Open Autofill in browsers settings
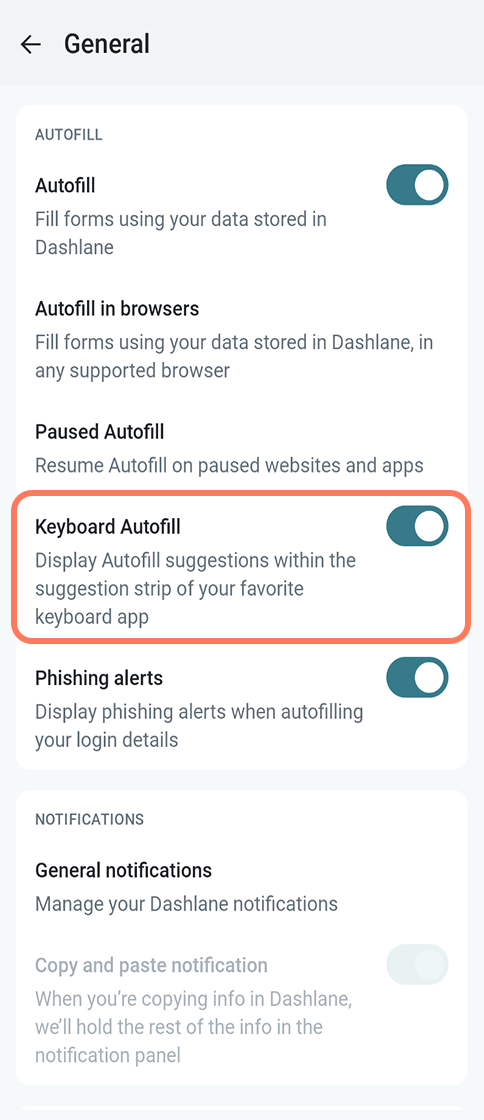Image resolution: width=484 pixels, height=1120 pixels. click(x=242, y=340)
